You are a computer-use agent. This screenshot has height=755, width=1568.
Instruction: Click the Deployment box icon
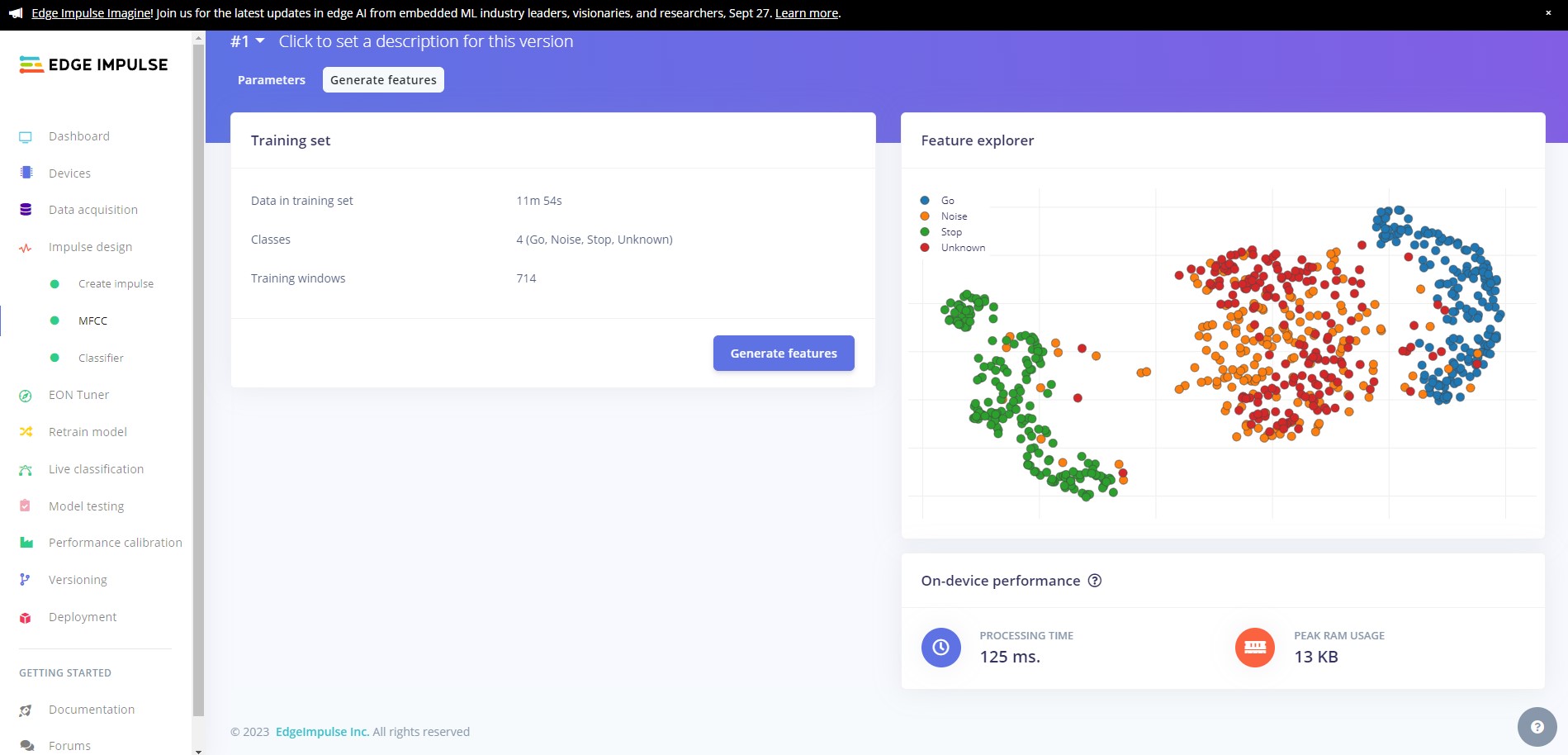pos(26,618)
